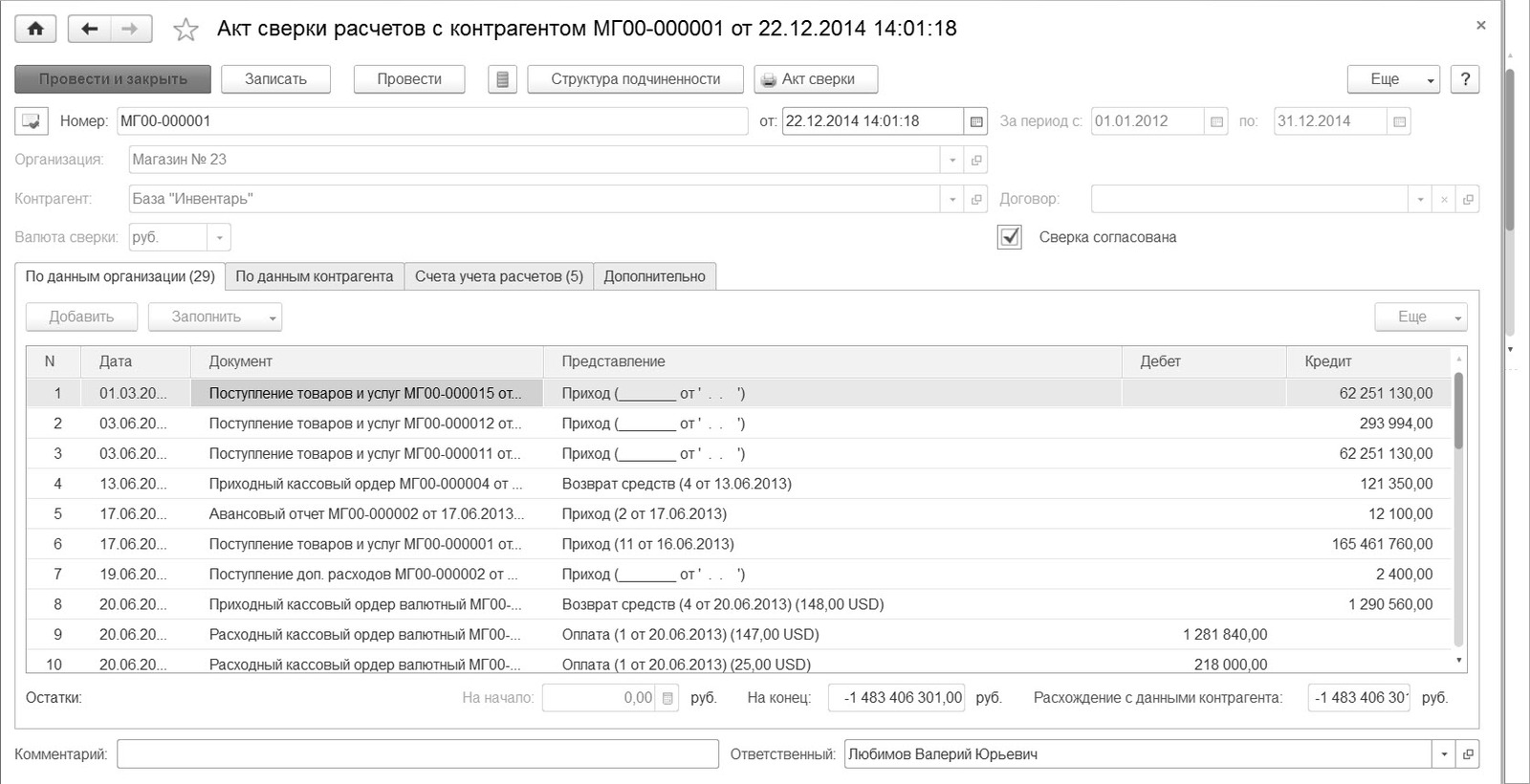Open the Дополнительно tab
The width and height of the screenshot is (1530, 784).
(655, 276)
